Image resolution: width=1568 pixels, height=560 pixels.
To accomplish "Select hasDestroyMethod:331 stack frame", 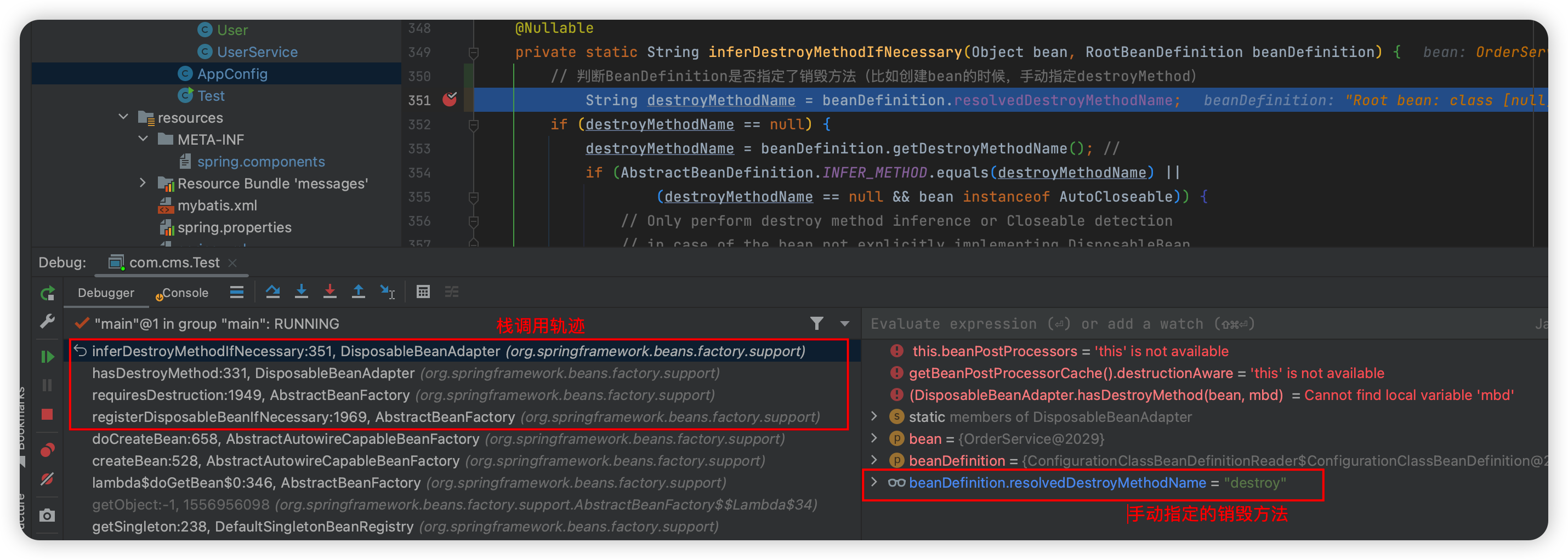I will [463, 373].
